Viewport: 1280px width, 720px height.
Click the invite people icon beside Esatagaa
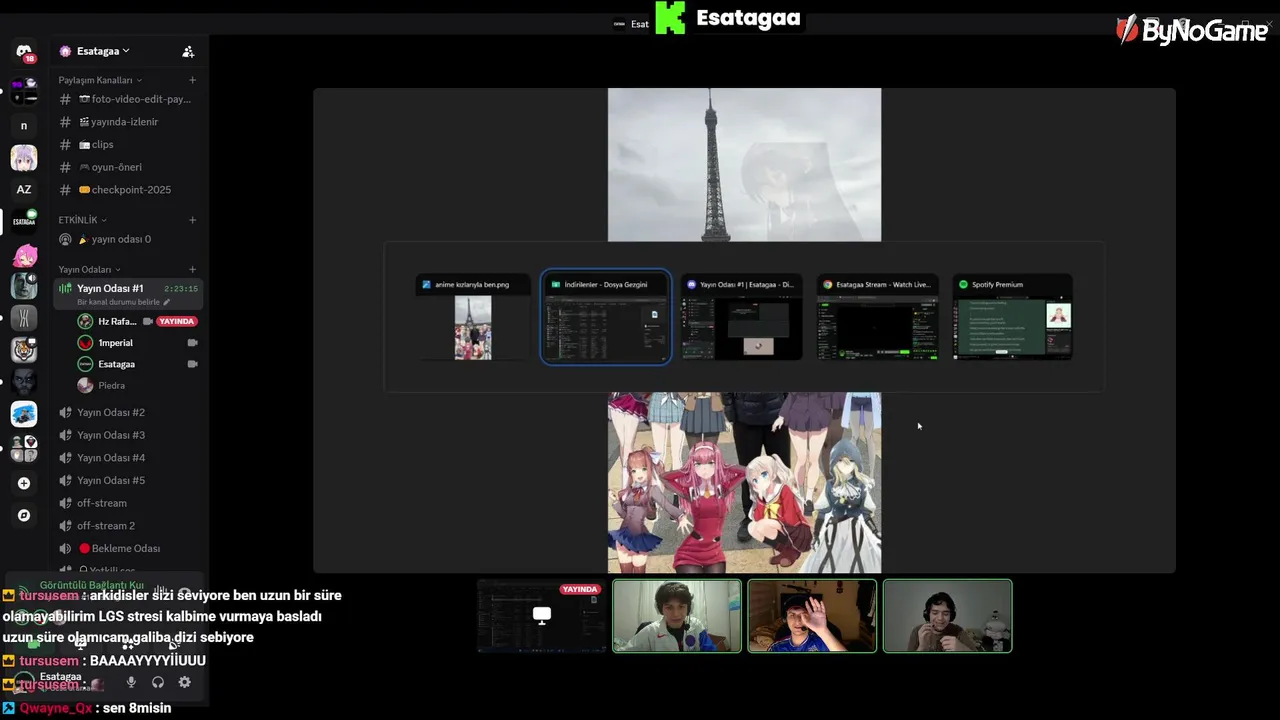(x=188, y=51)
